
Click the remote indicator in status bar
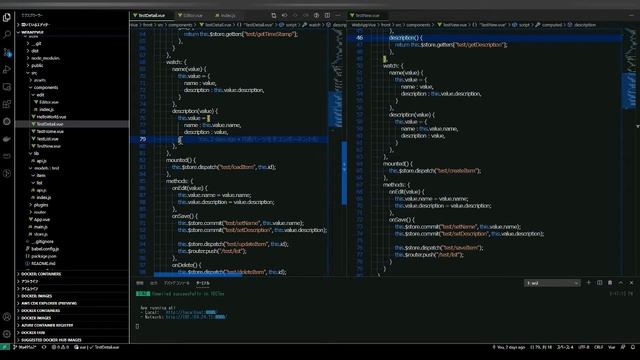point(4,347)
